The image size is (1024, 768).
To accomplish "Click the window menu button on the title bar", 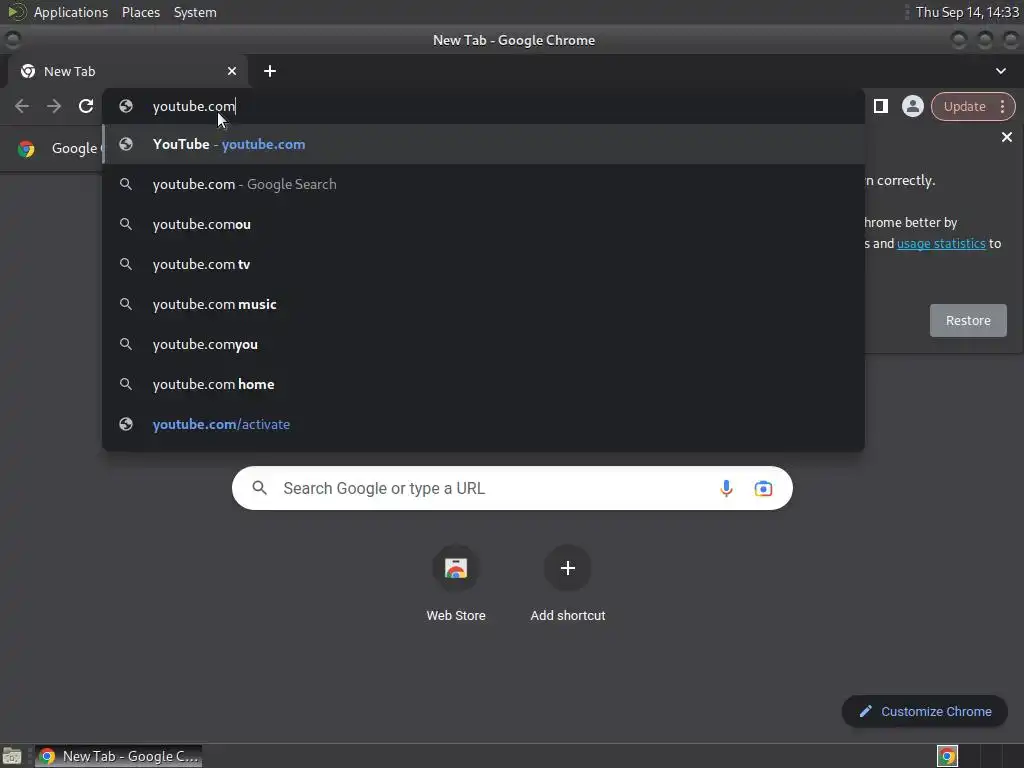I will pyautogui.click(x=12, y=40).
